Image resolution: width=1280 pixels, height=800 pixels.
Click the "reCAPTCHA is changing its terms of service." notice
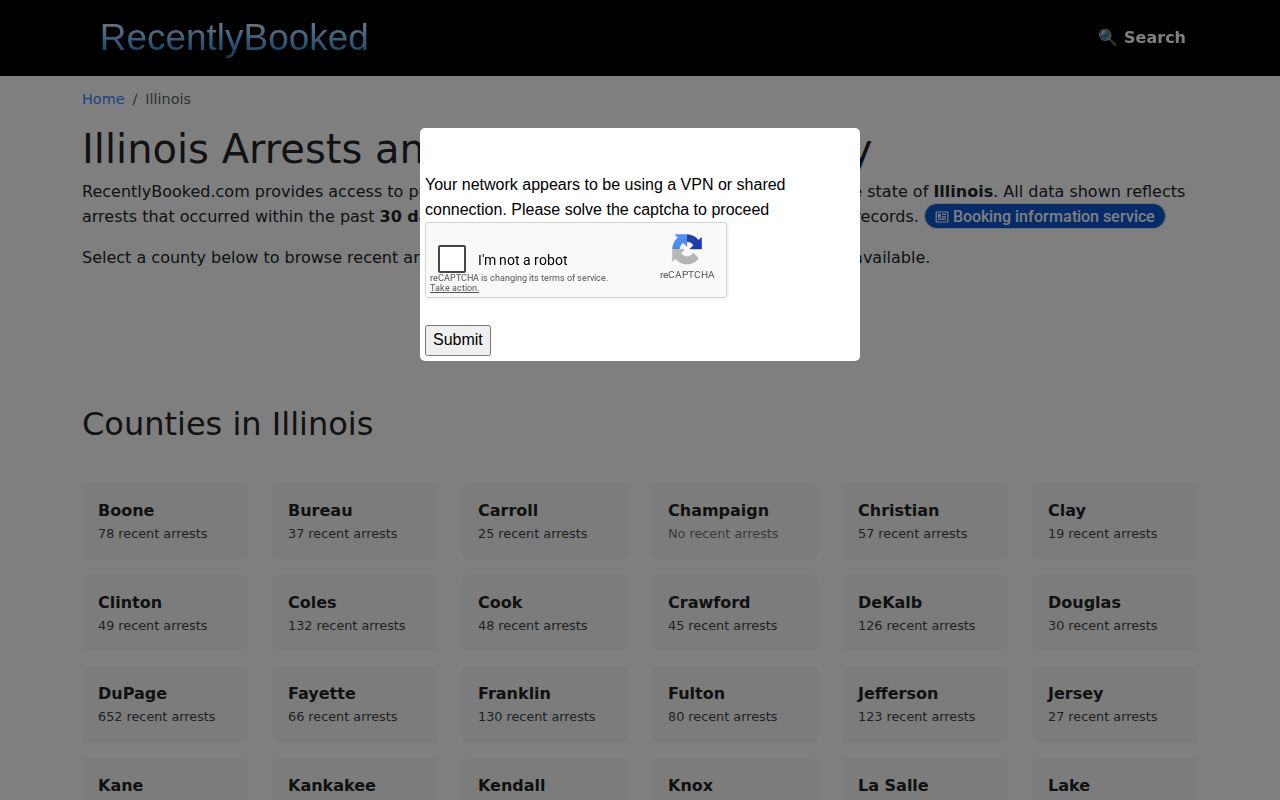[x=519, y=278]
